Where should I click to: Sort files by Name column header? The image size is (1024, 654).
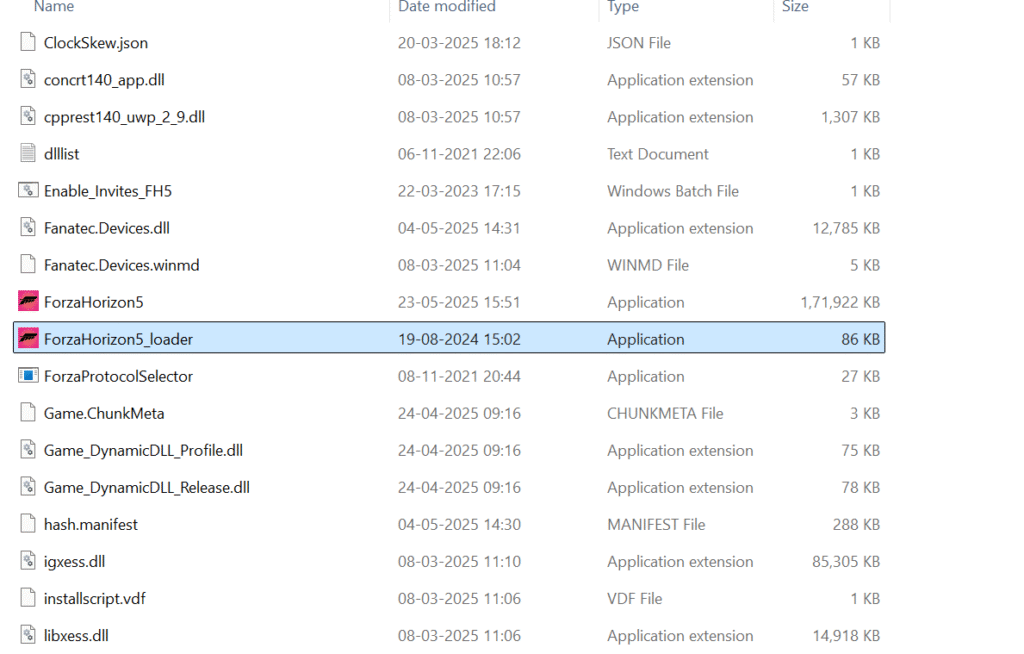(54, 7)
